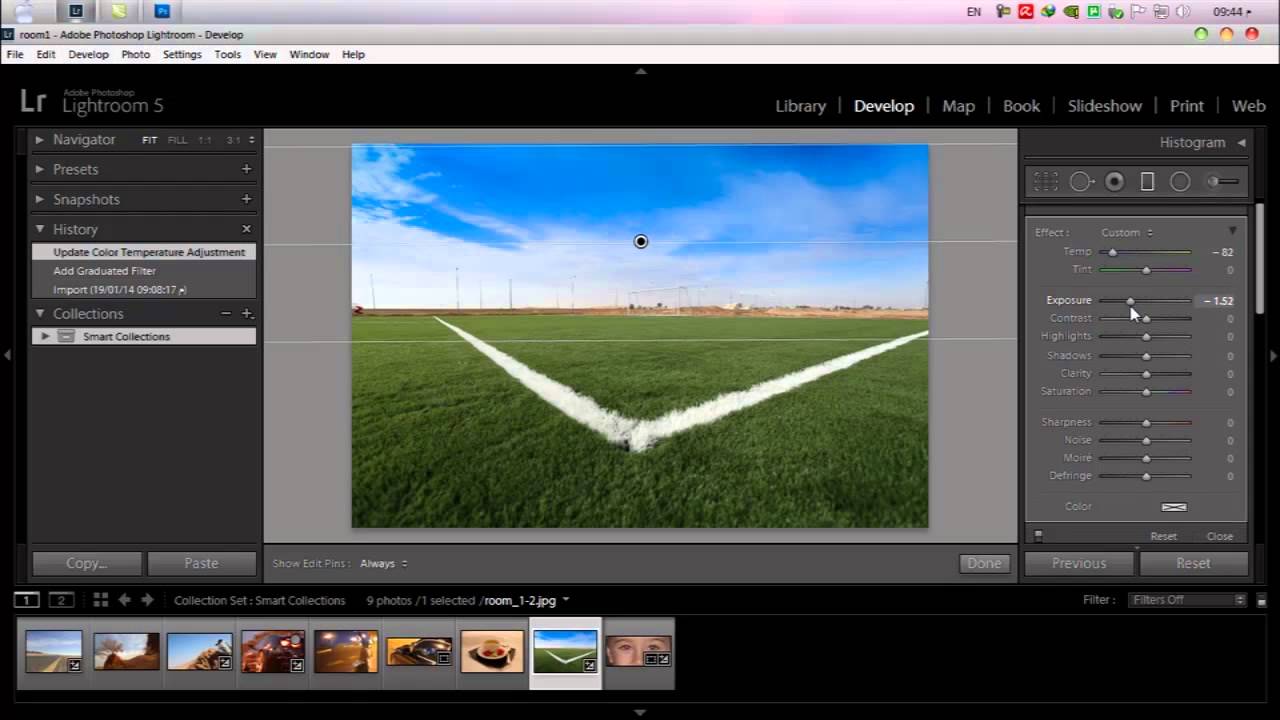Expand the Snapshots panel
Screen dimensions: 1280x720
[x=40, y=199]
